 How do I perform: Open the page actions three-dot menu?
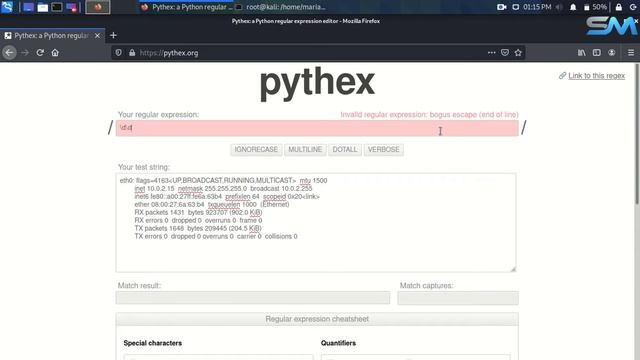coord(491,53)
